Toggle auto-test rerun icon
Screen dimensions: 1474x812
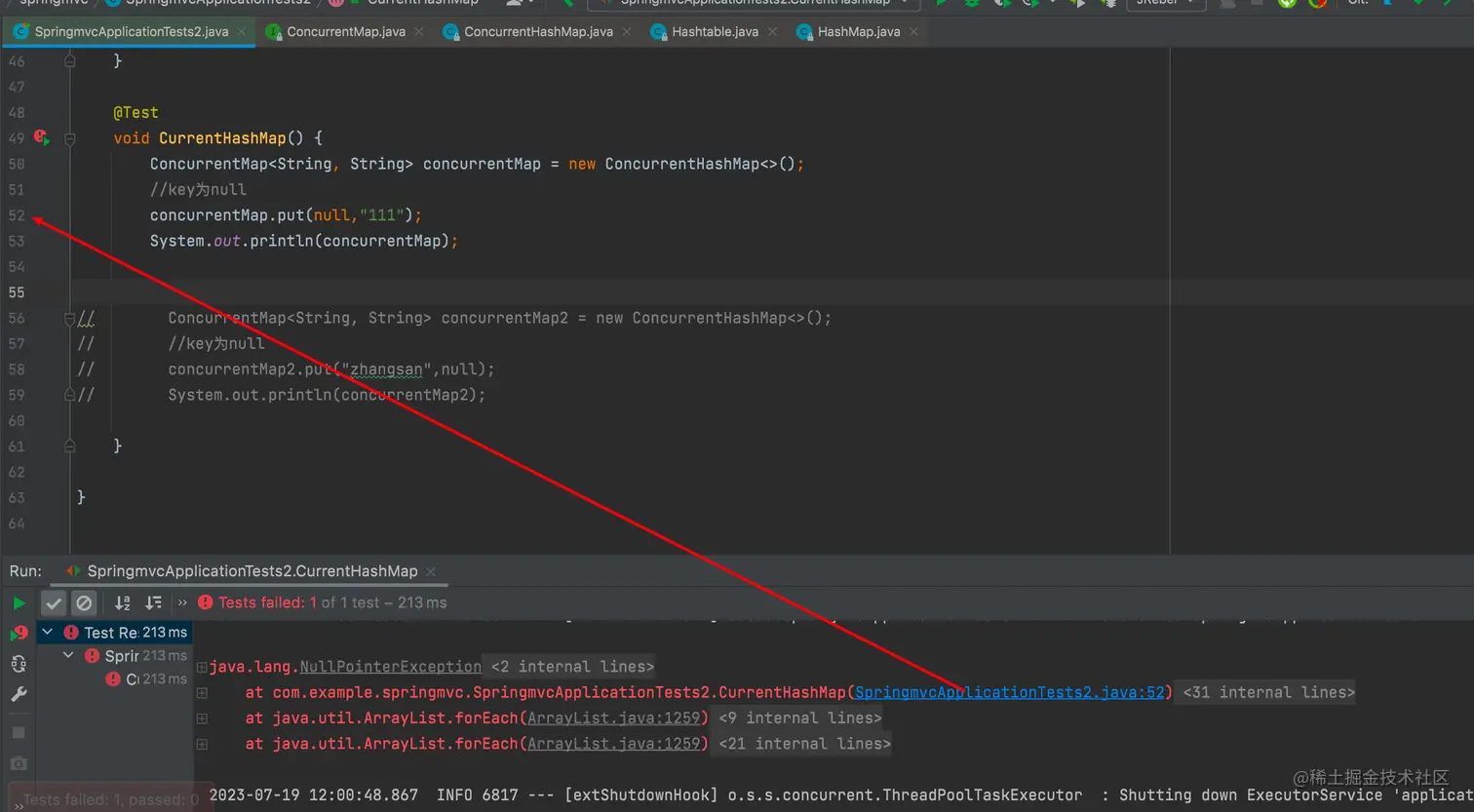(19, 664)
